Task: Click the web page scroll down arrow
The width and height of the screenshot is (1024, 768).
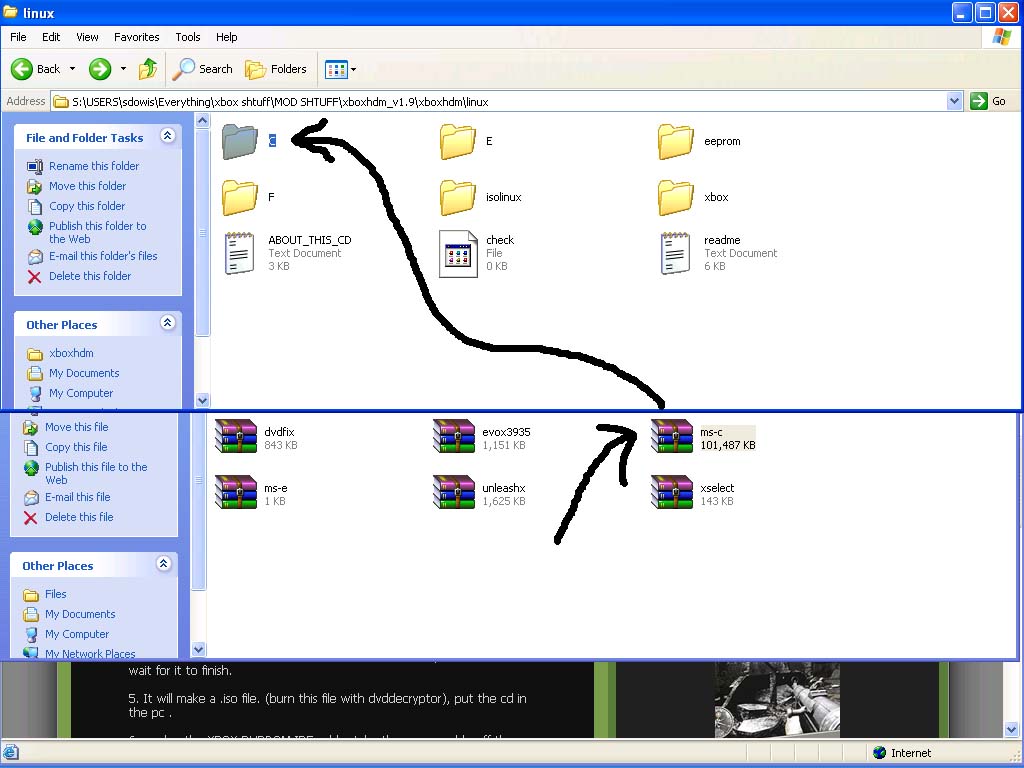Action: (1012, 729)
